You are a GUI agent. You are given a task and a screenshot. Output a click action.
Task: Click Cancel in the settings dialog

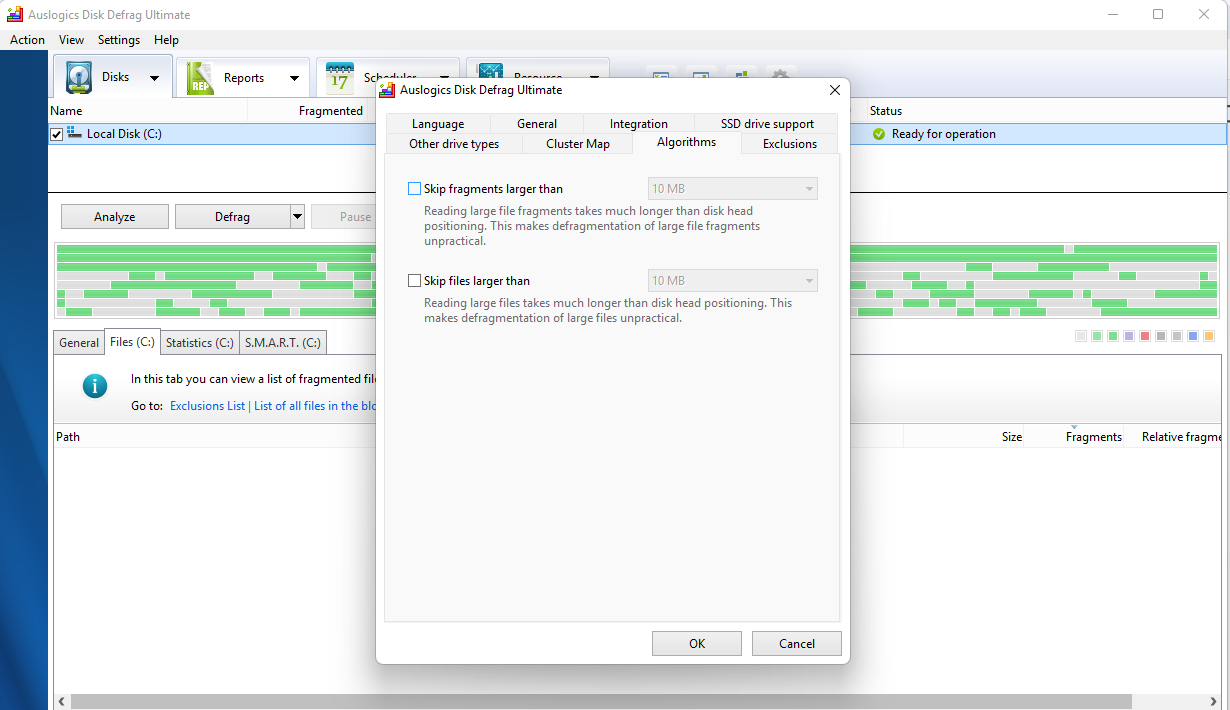pos(797,644)
